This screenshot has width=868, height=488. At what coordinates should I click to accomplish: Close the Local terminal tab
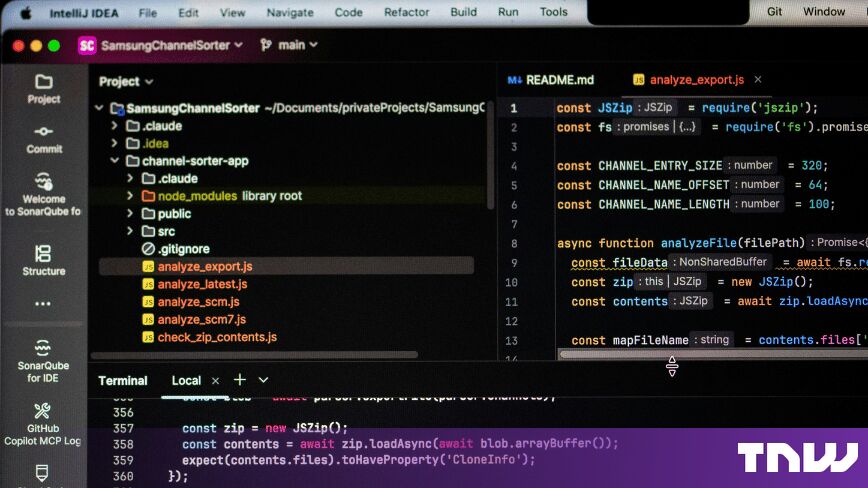pyautogui.click(x=215, y=381)
